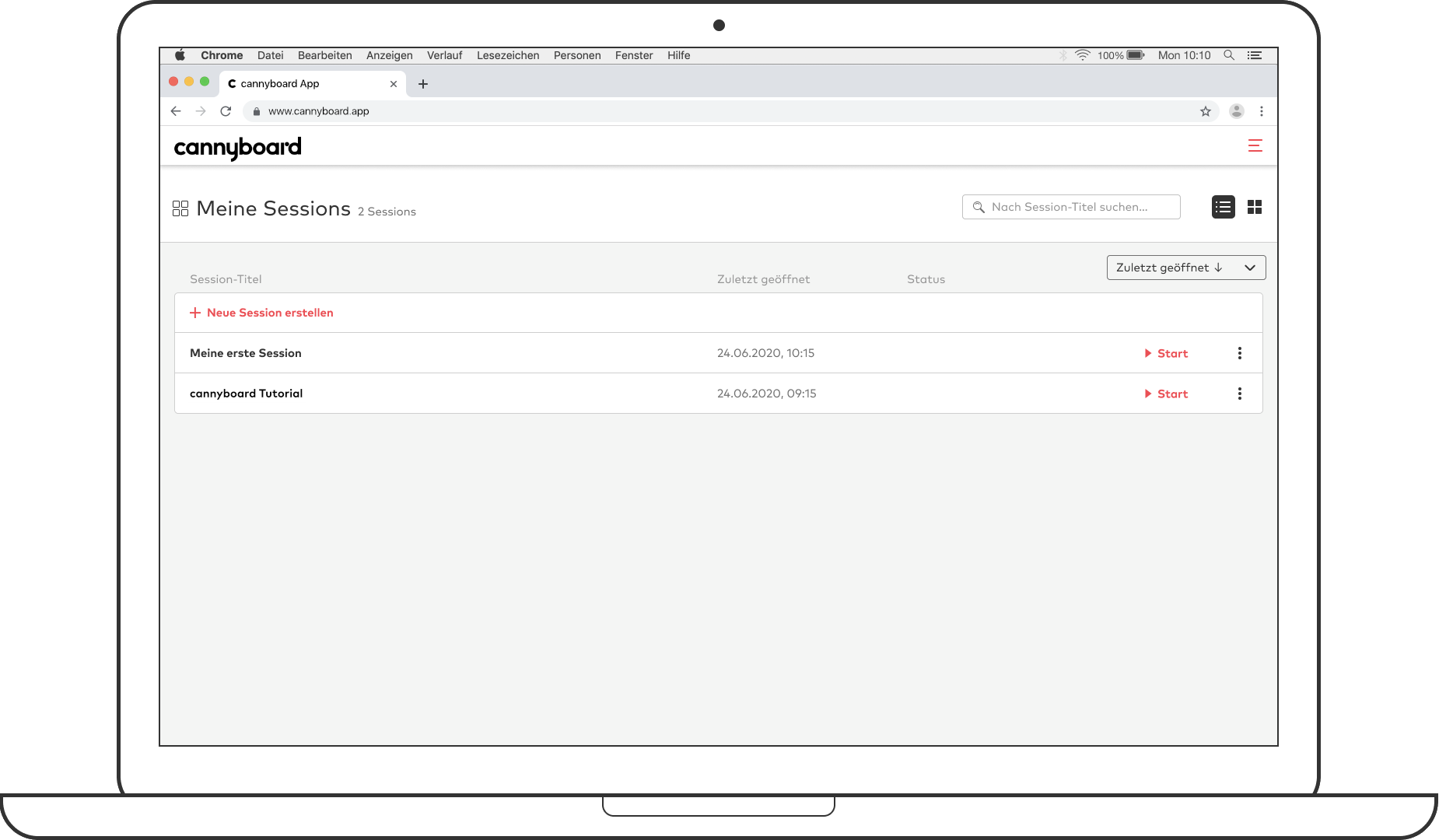1439x840 pixels.
Task: Switch to grid view
Action: click(1254, 207)
